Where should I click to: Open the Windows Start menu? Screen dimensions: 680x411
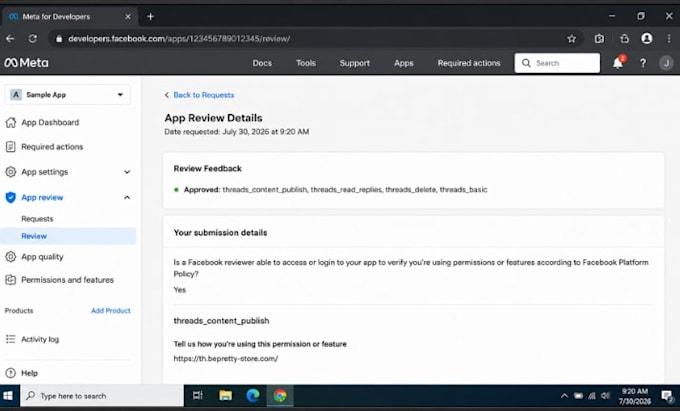(x=8, y=395)
